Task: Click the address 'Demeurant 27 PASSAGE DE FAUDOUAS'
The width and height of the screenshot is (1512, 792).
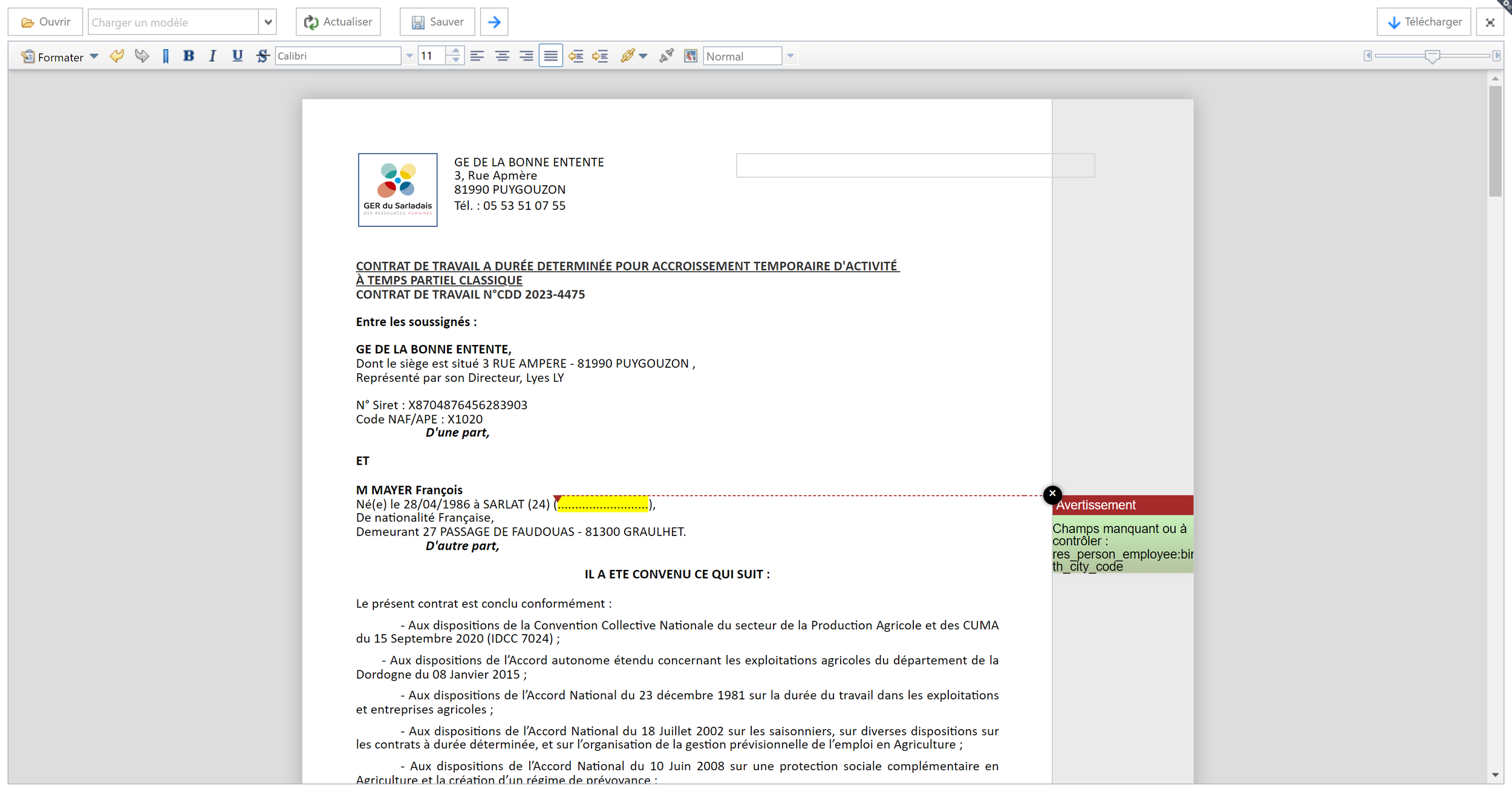Action: pyautogui.click(x=465, y=532)
